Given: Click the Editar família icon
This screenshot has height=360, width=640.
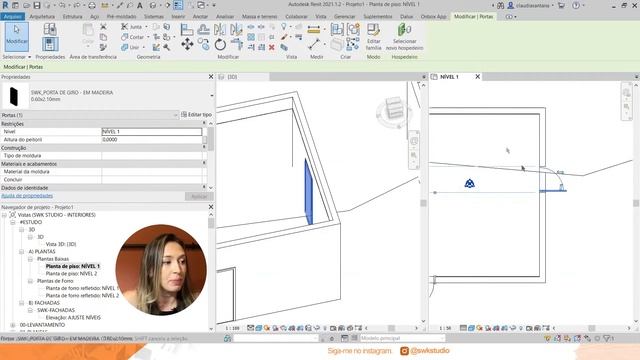Looking at the screenshot, I should (x=373, y=37).
